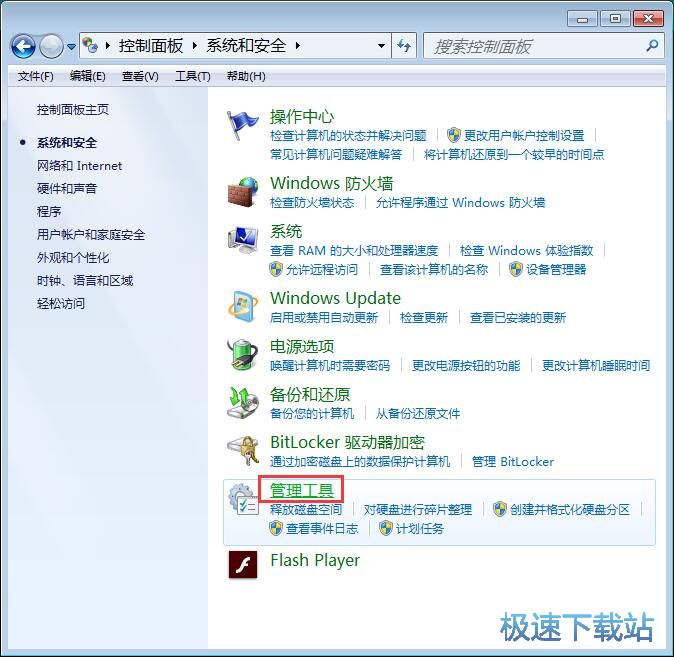The image size is (674, 657).
Task: Open the 管理工具 heading
Action: coord(302,491)
